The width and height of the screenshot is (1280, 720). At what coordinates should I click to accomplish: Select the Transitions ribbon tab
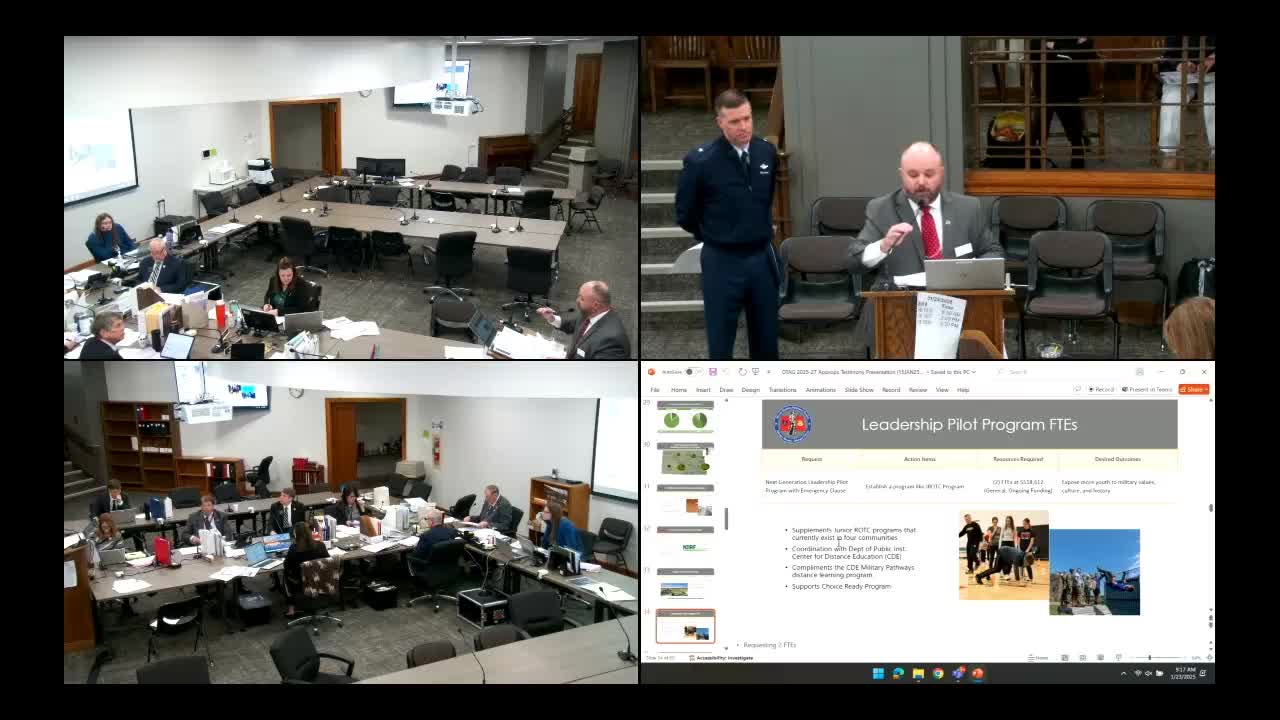point(782,390)
